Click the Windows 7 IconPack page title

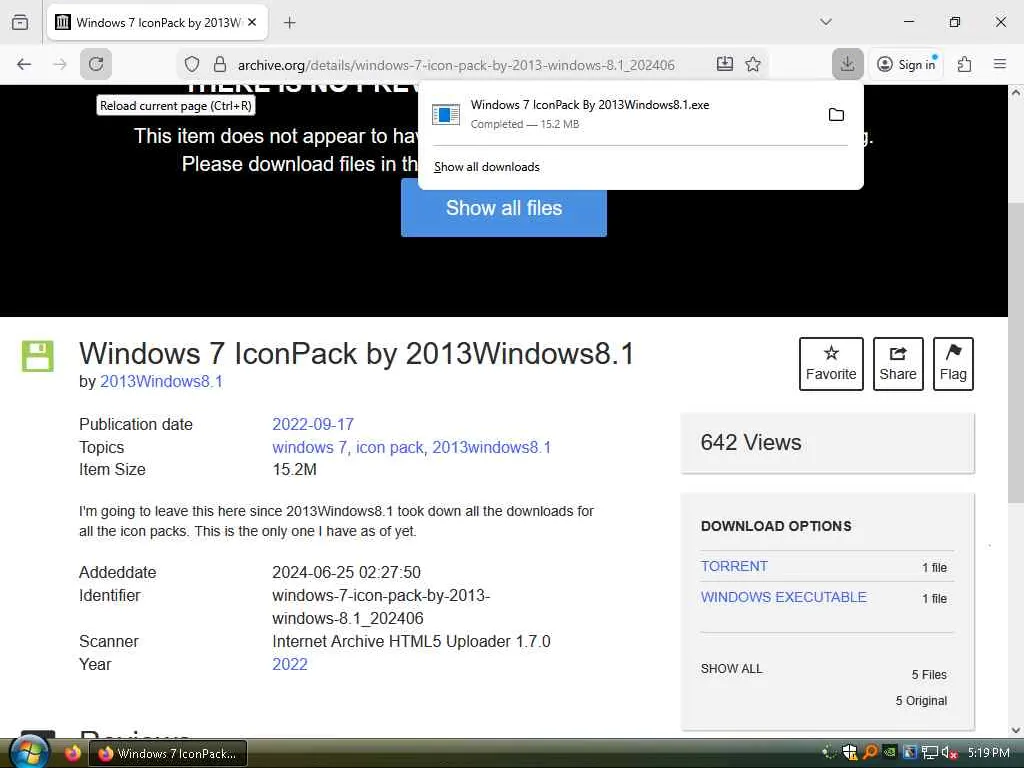[x=357, y=353]
